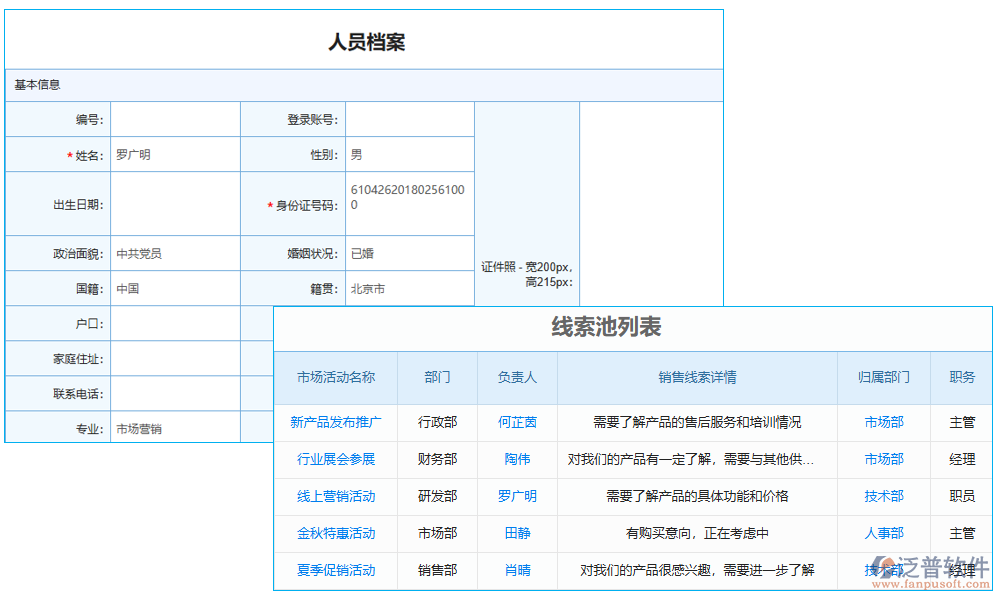The height and width of the screenshot is (600, 1000).
Task: Open the 性别 field showing 男
Action: coord(409,155)
